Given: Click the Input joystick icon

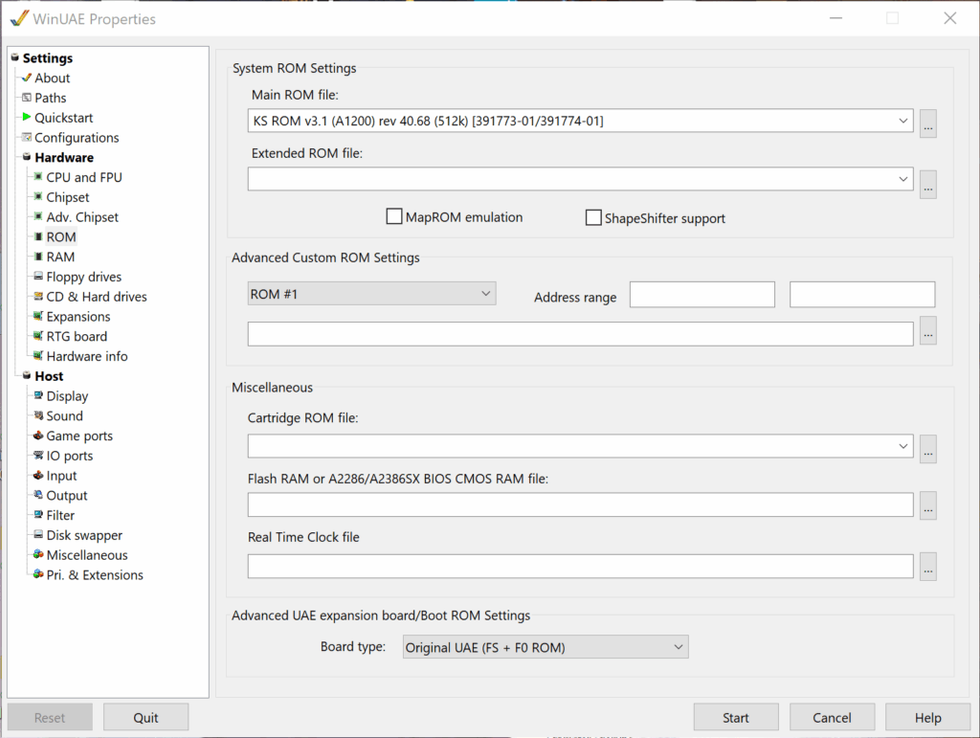Looking at the screenshot, I should click(x=38, y=476).
